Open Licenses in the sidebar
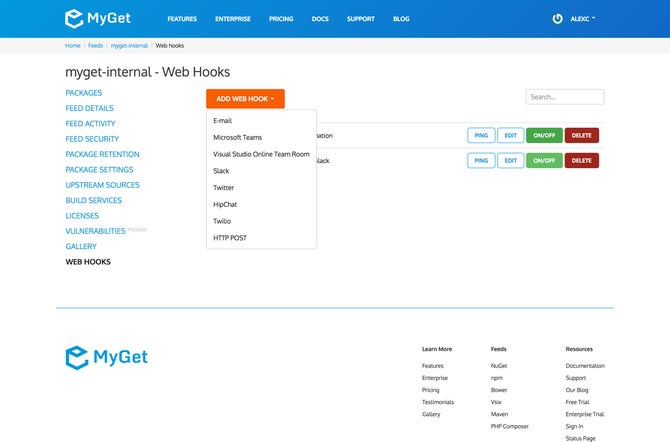Screen dimensions: 670x442 click(x=82, y=216)
